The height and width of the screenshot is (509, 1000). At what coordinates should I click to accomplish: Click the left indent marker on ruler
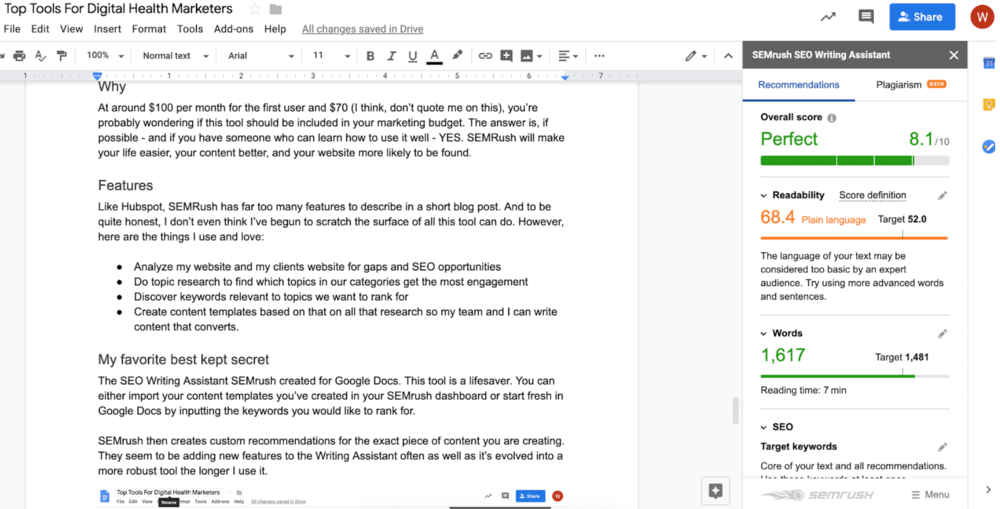pos(97,76)
